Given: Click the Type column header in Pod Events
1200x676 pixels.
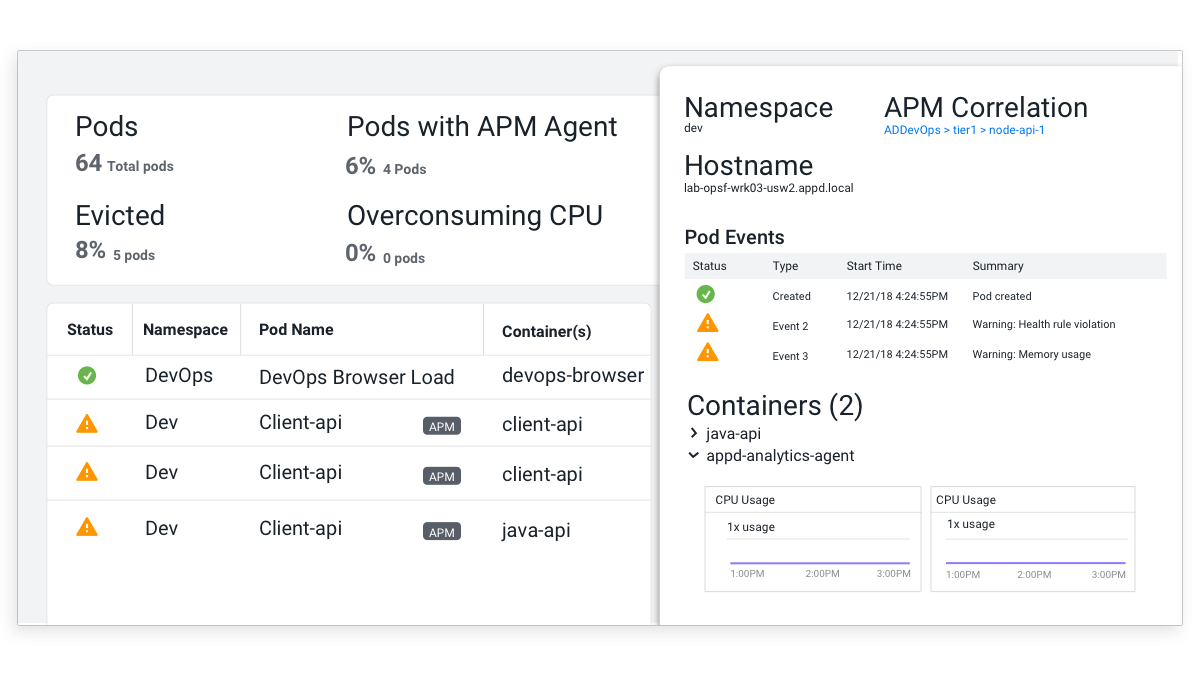Looking at the screenshot, I should [786, 266].
